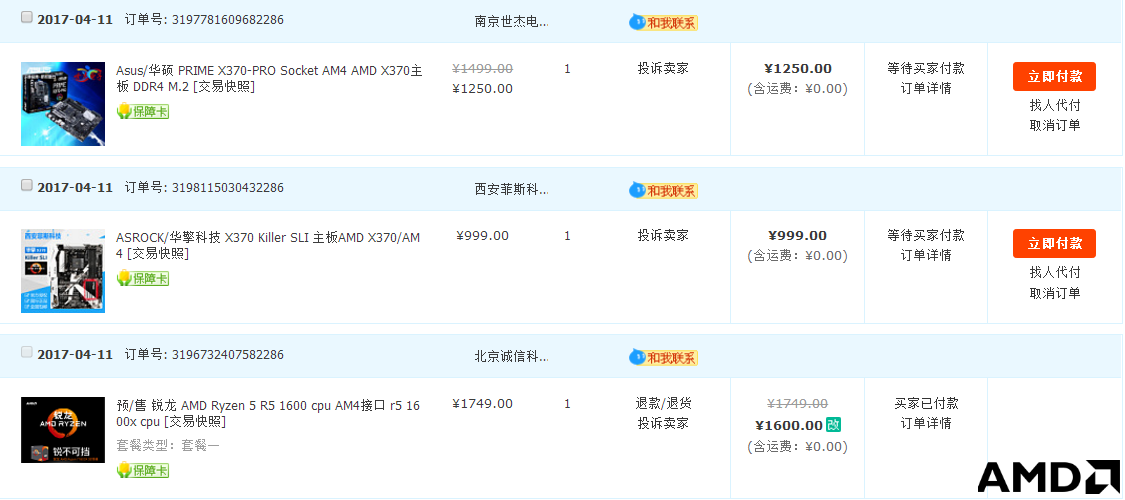
Task: Click the ¥1600.00 adjusted total price
Action: (789, 425)
